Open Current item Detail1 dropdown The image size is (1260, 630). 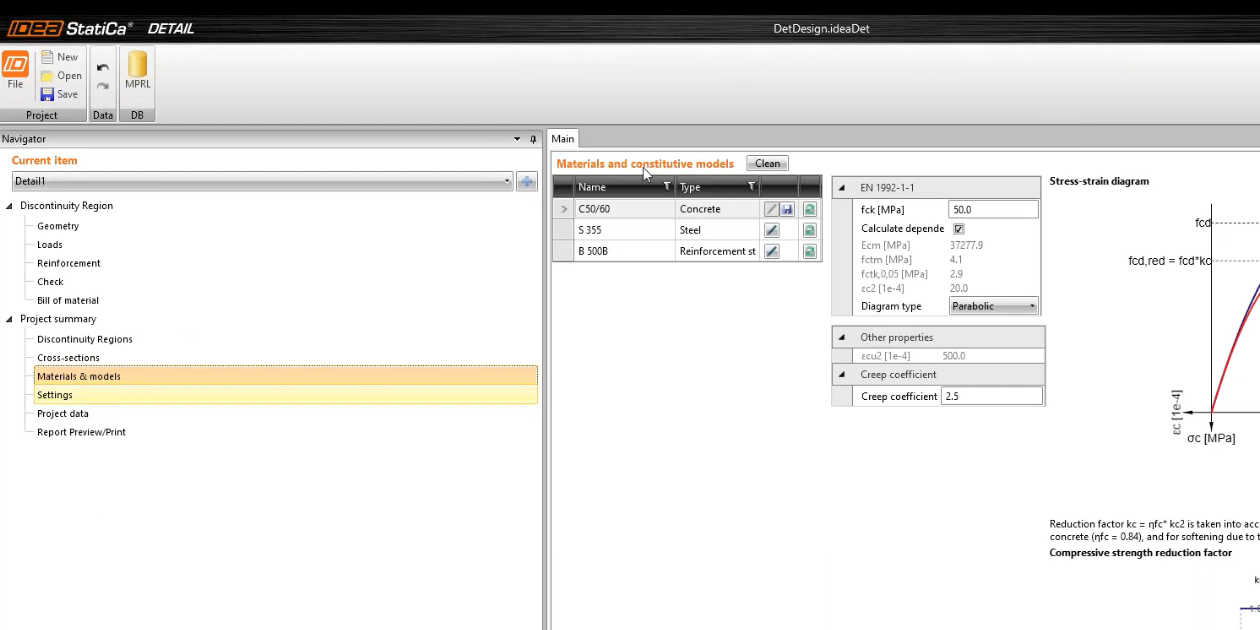263,181
